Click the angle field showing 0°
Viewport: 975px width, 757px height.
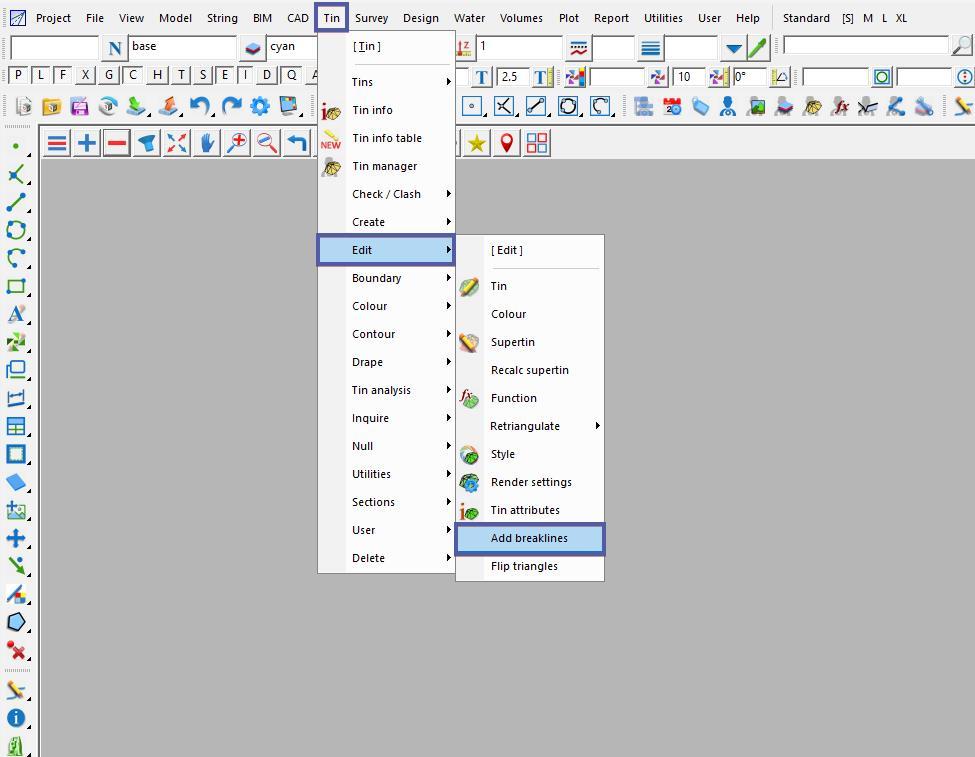tap(749, 77)
